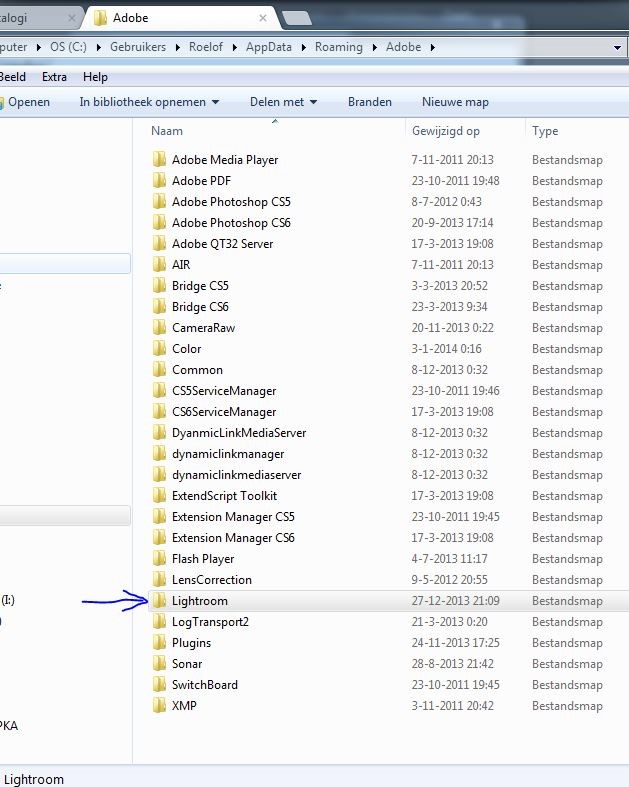The image size is (629, 787).
Task: Click the date '27-12-2013 21:09' of Lightroom
Action: 455,601
